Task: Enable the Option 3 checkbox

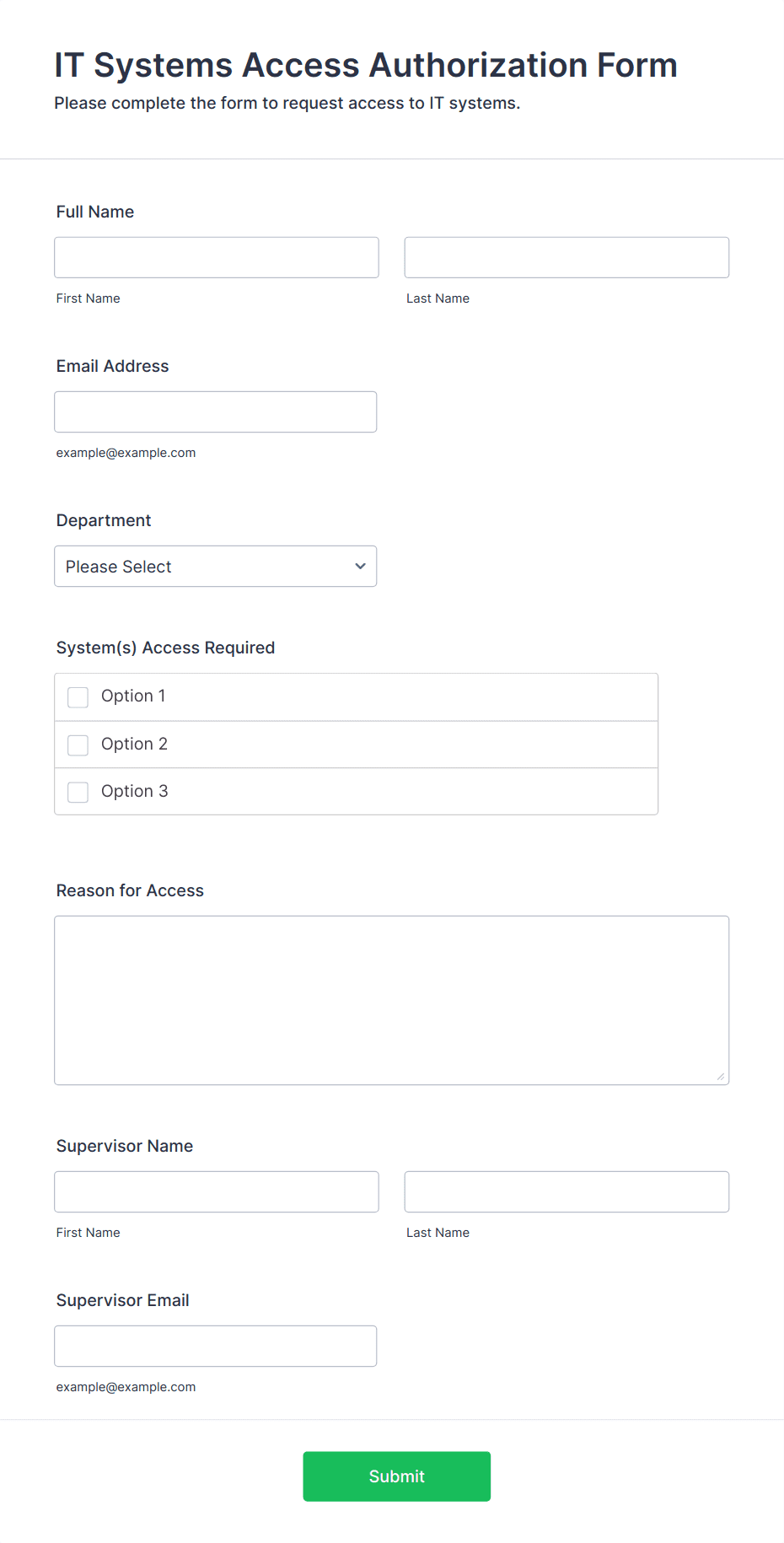Action: click(78, 792)
